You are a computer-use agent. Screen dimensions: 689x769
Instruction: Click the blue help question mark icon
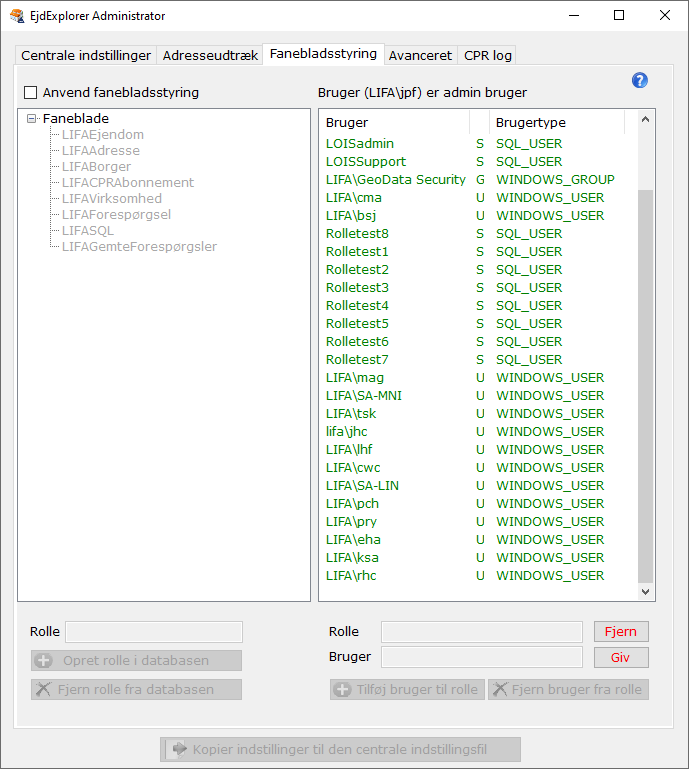click(x=640, y=81)
